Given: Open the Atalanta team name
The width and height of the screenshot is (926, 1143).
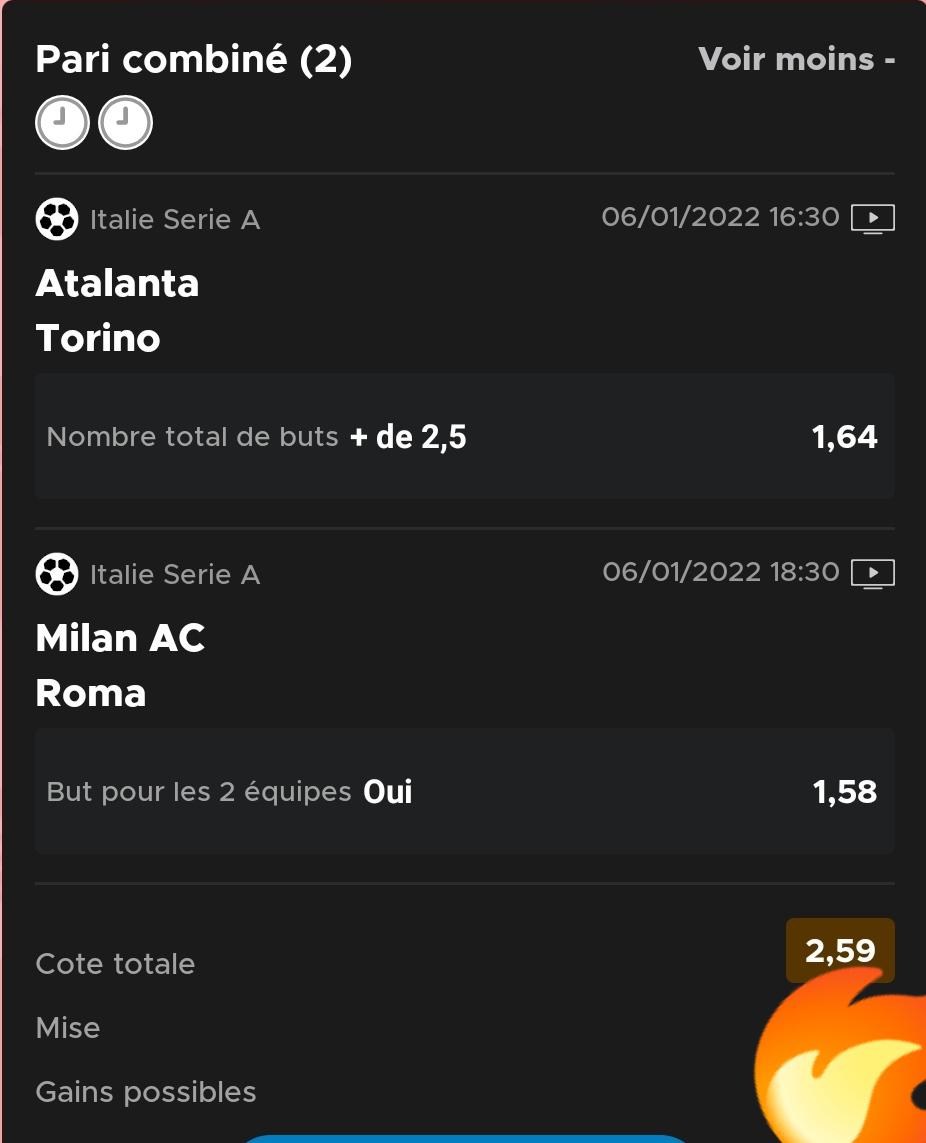Looking at the screenshot, I should (x=117, y=283).
